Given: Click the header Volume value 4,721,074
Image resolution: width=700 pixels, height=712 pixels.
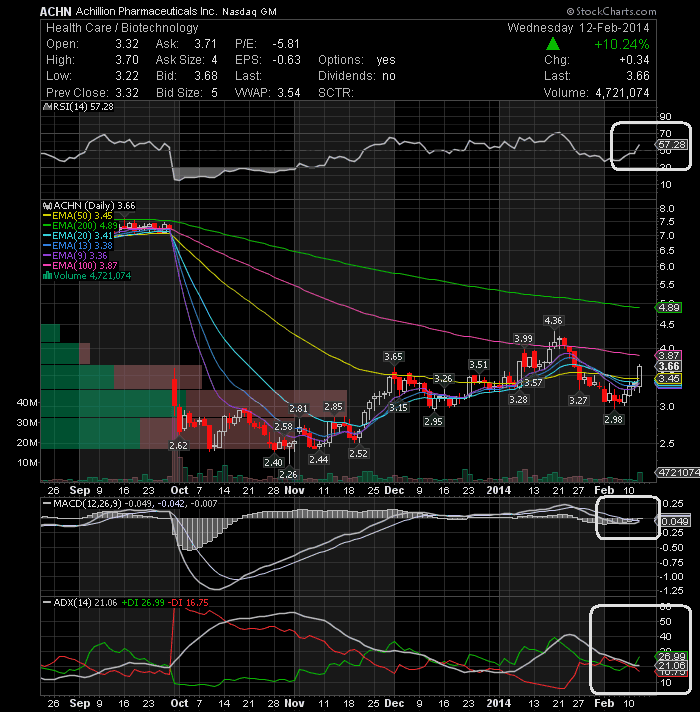Looking at the screenshot, I should pyautogui.click(x=622, y=93).
